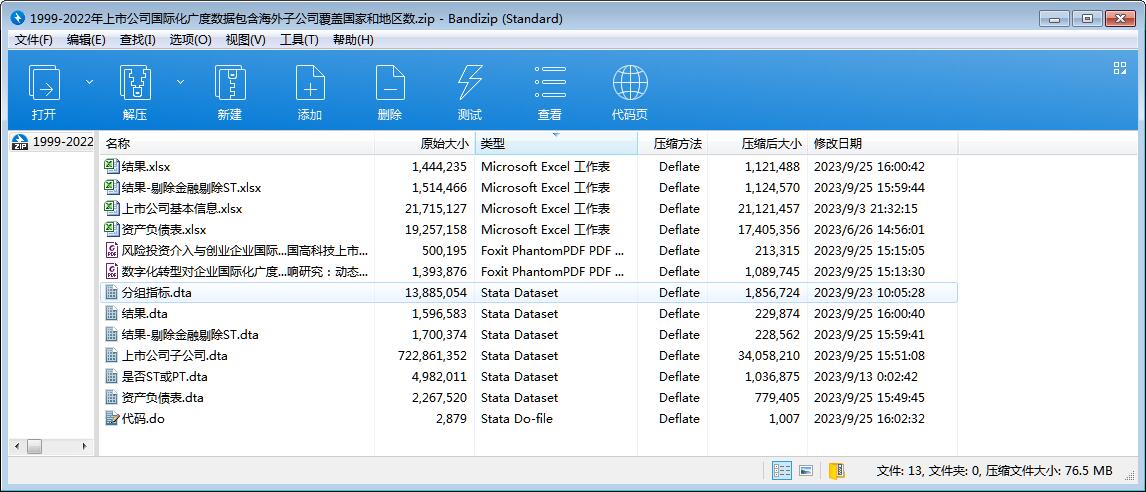Select the 1999-2022 tree node

point(64,143)
